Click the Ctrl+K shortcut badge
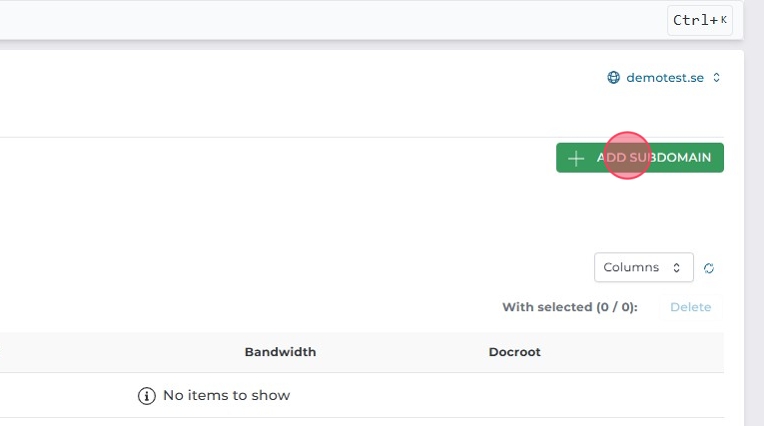The height and width of the screenshot is (426, 764). pyautogui.click(x=700, y=20)
